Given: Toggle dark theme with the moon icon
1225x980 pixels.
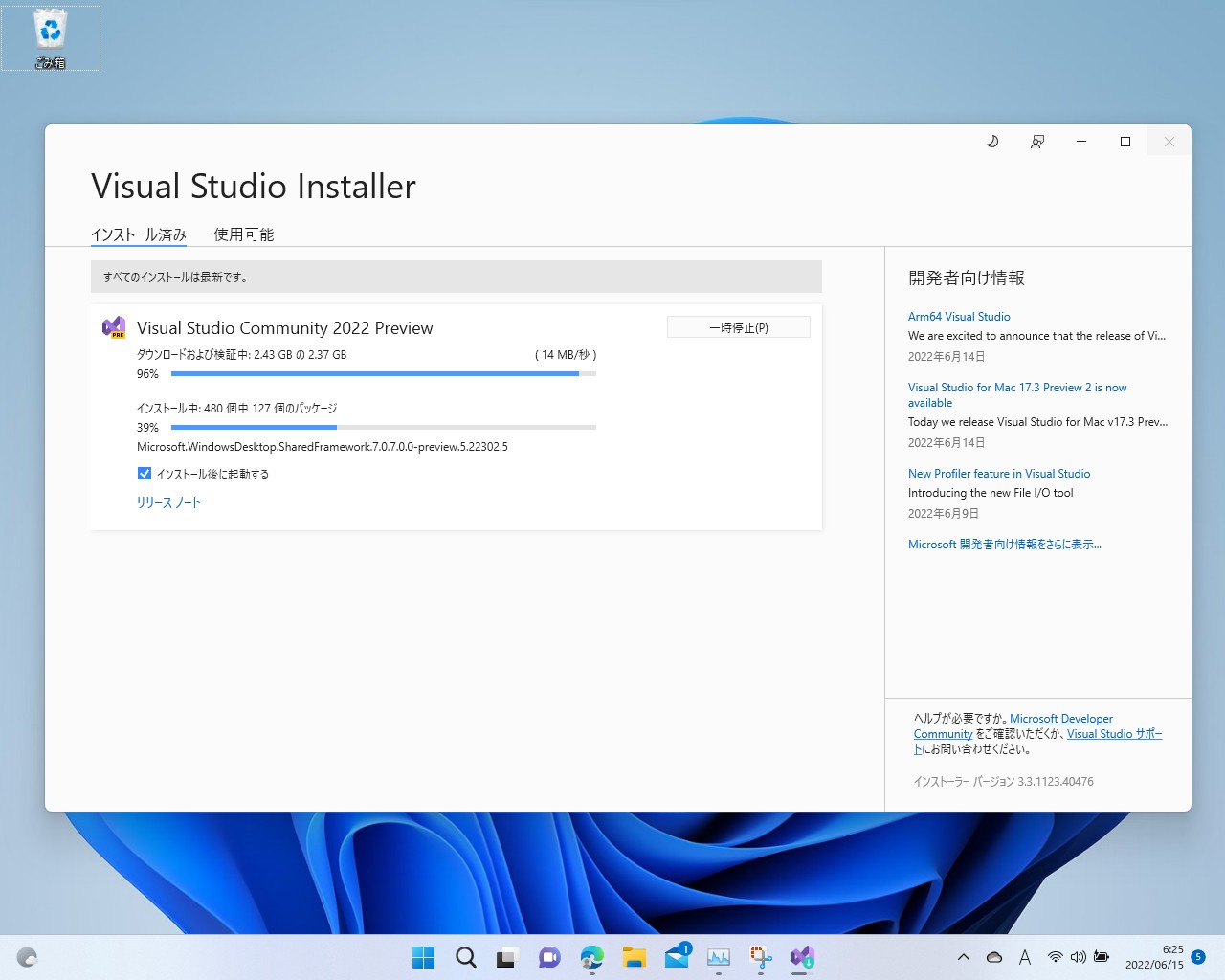Looking at the screenshot, I should pyautogui.click(x=992, y=141).
